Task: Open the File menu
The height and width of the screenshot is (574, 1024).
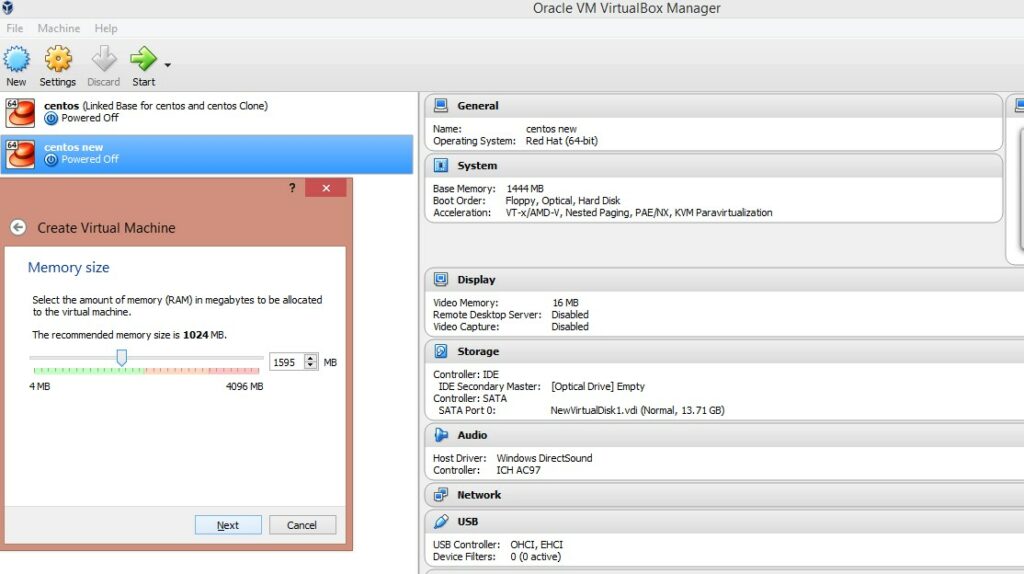Action: click(x=14, y=28)
